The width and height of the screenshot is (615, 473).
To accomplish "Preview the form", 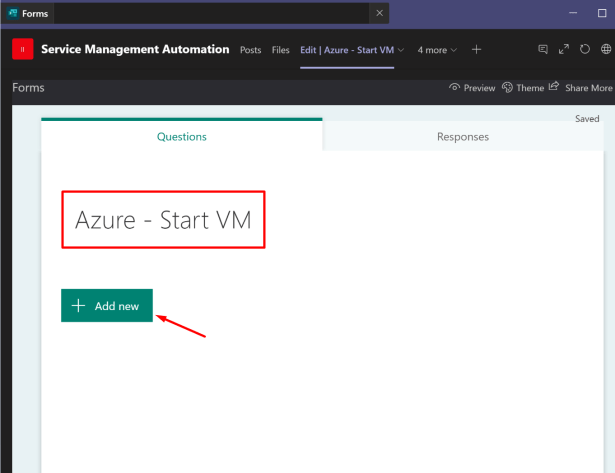I will (x=472, y=88).
